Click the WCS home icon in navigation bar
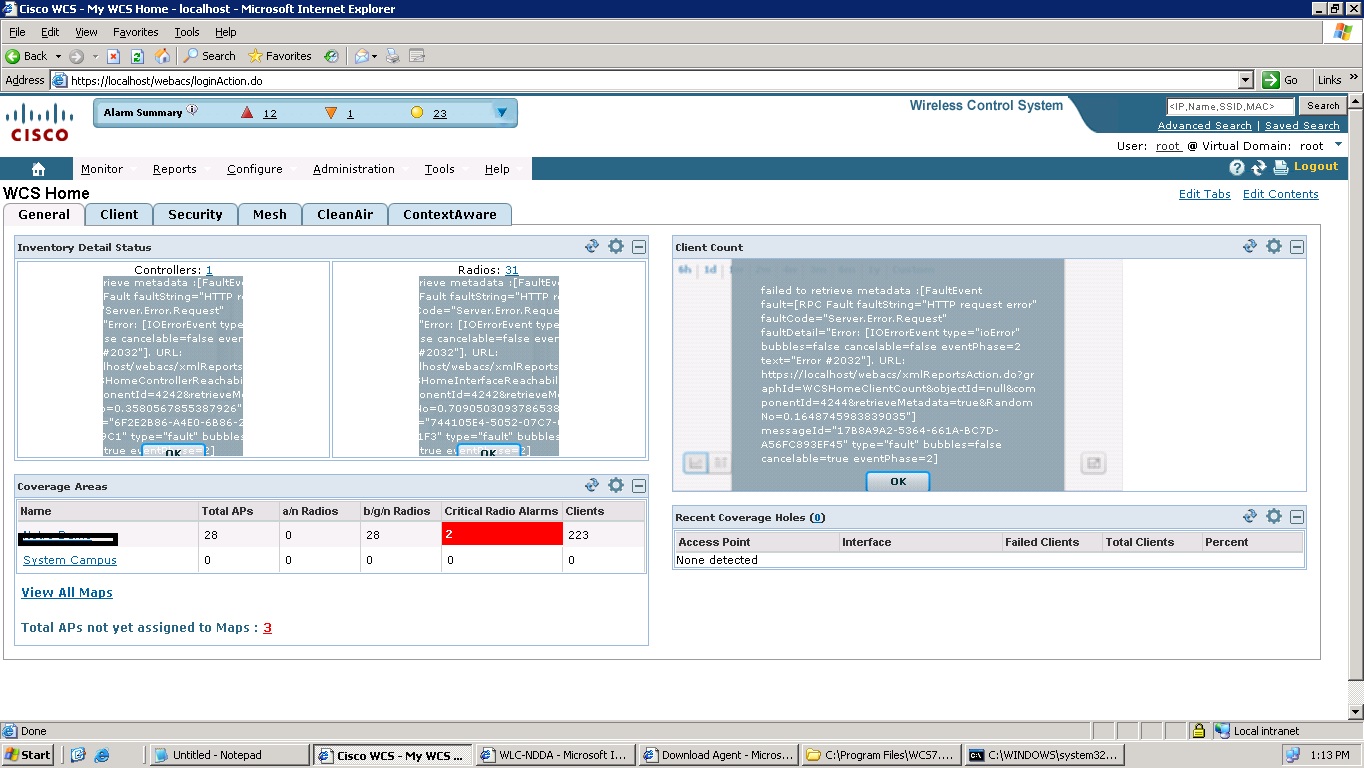Viewport: 1364px width, 768px height. click(38, 169)
